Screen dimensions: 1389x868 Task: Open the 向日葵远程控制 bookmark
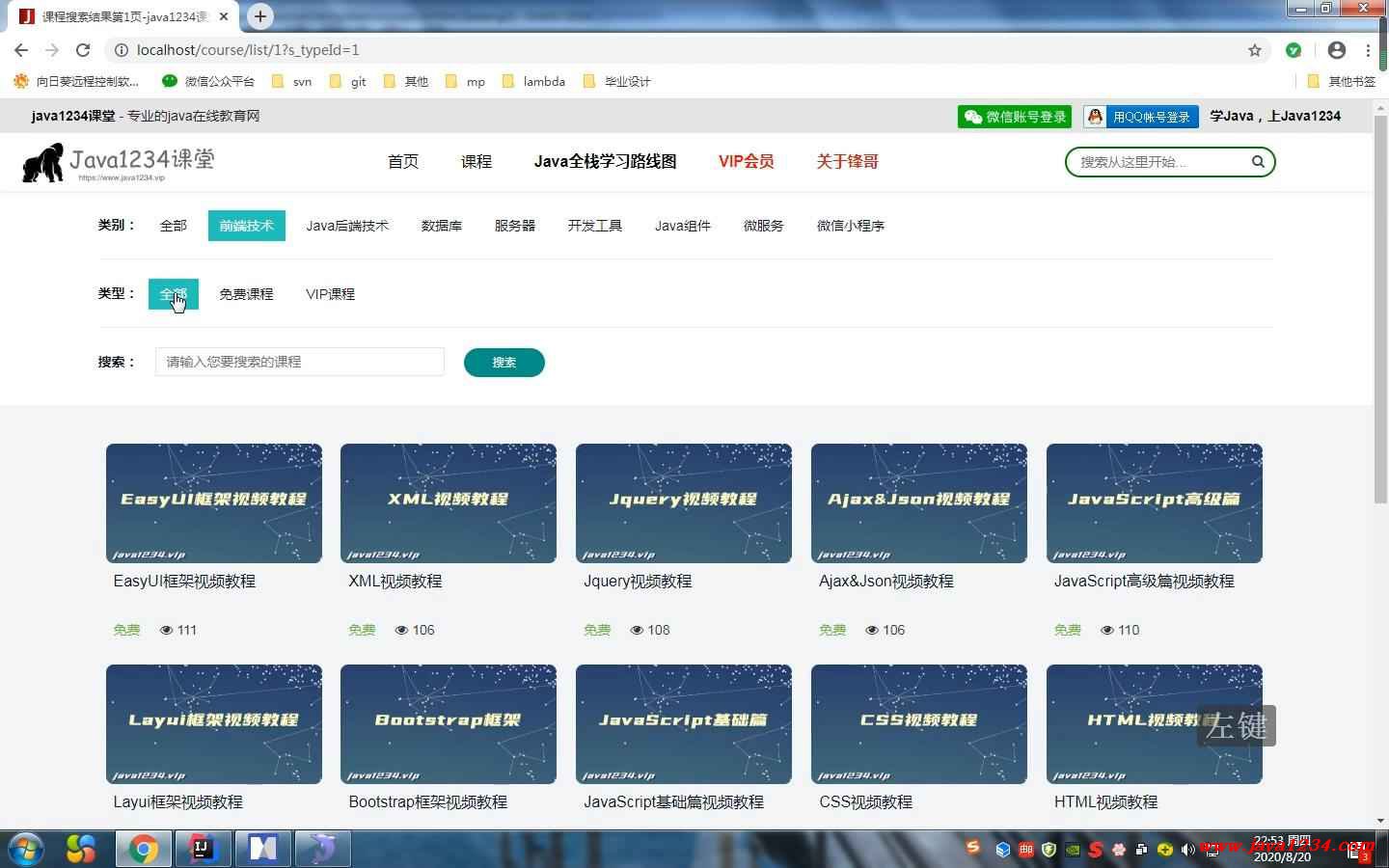[x=76, y=82]
